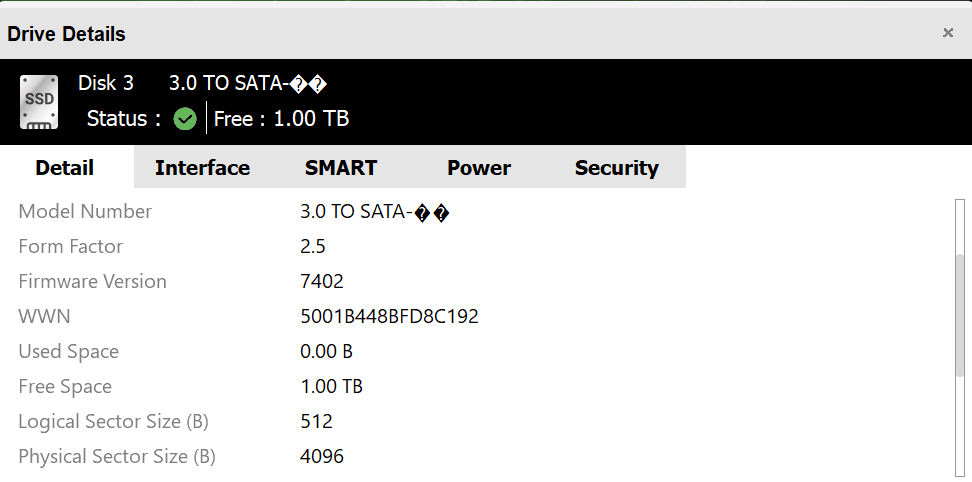Viewport: 972px width, 482px height.
Task: Click the Physical Sector Size value 4096
Action: click(x=322, y=457)
